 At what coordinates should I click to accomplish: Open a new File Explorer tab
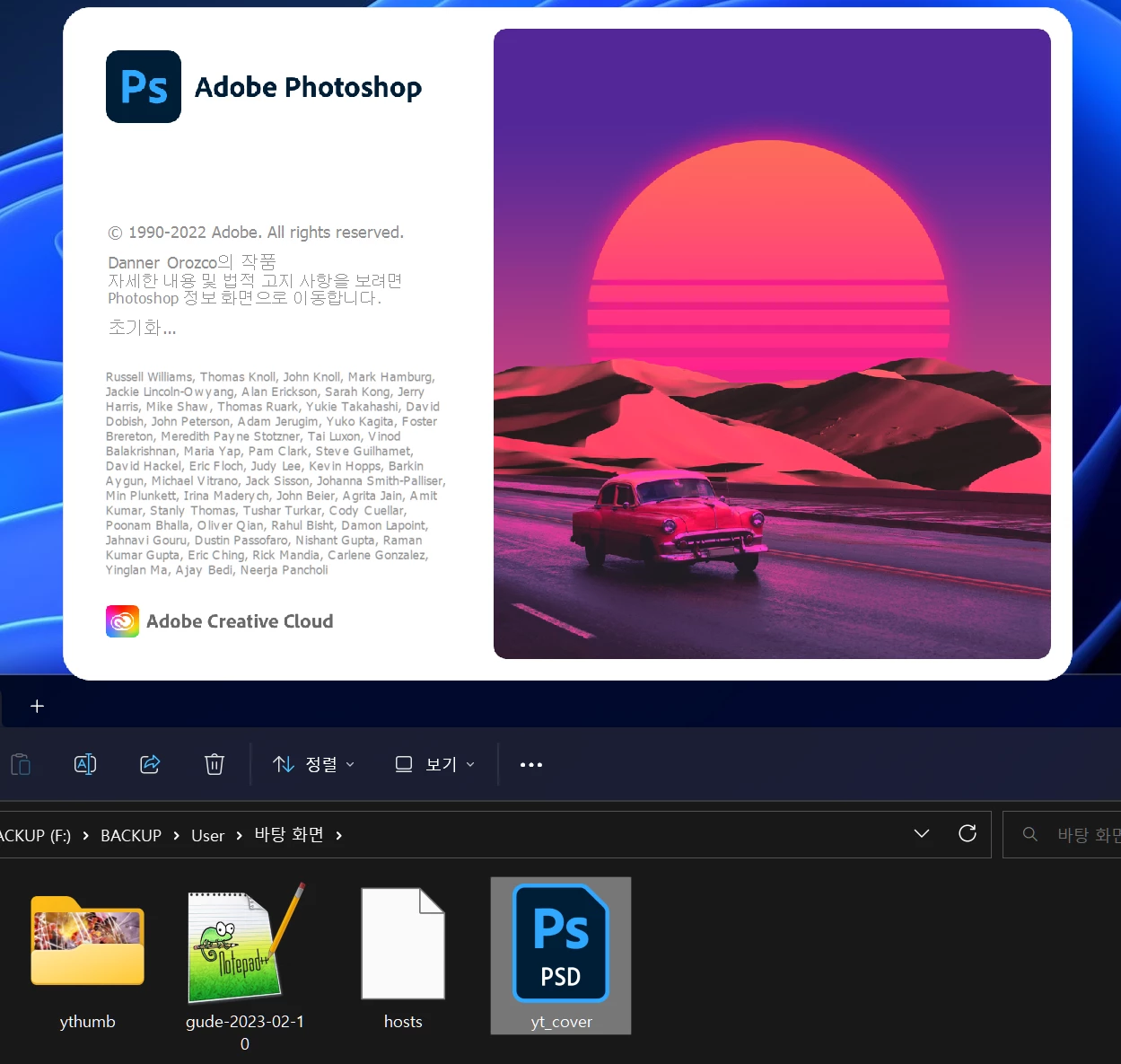pos(37,707)
